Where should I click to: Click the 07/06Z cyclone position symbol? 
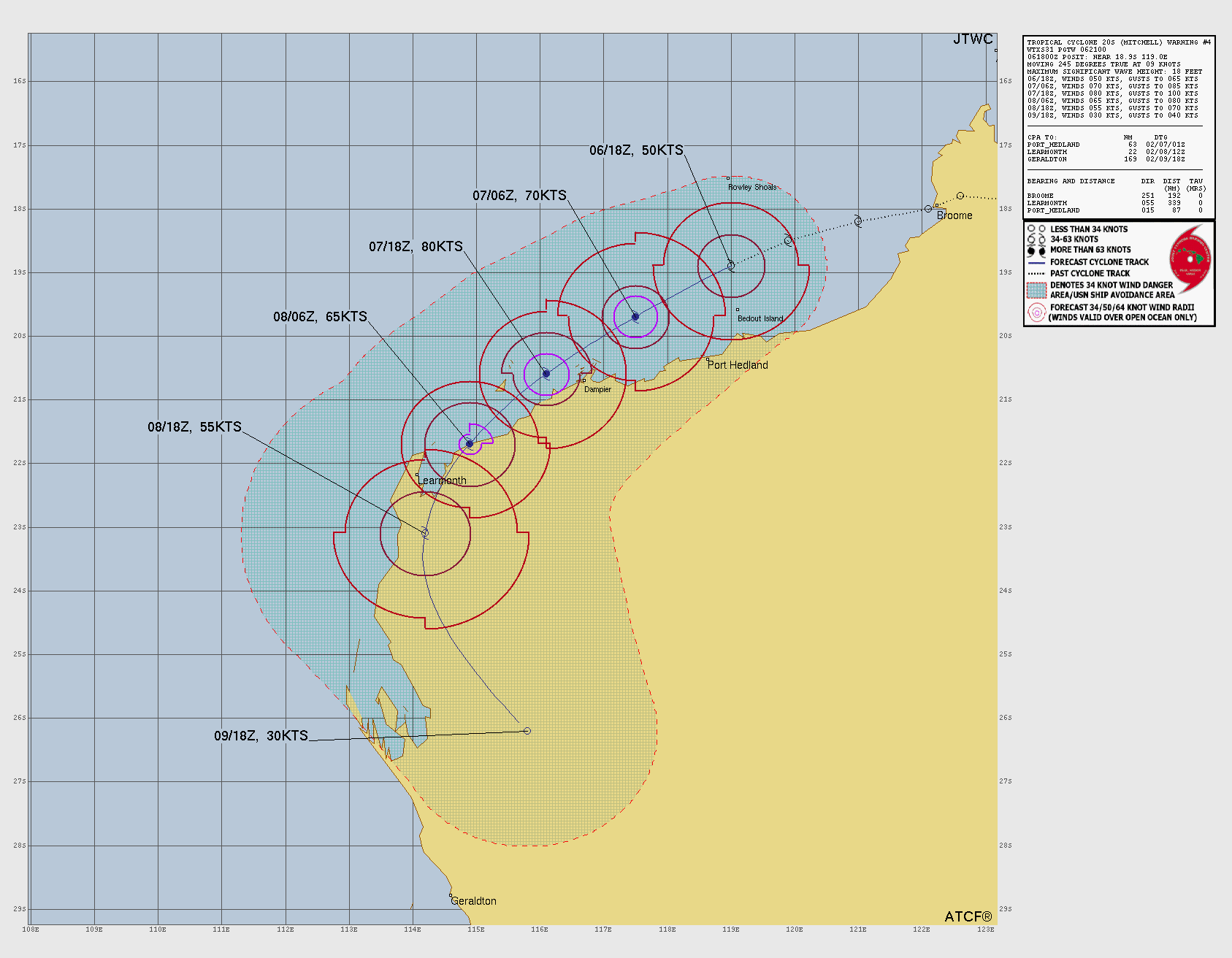(635, 317)
